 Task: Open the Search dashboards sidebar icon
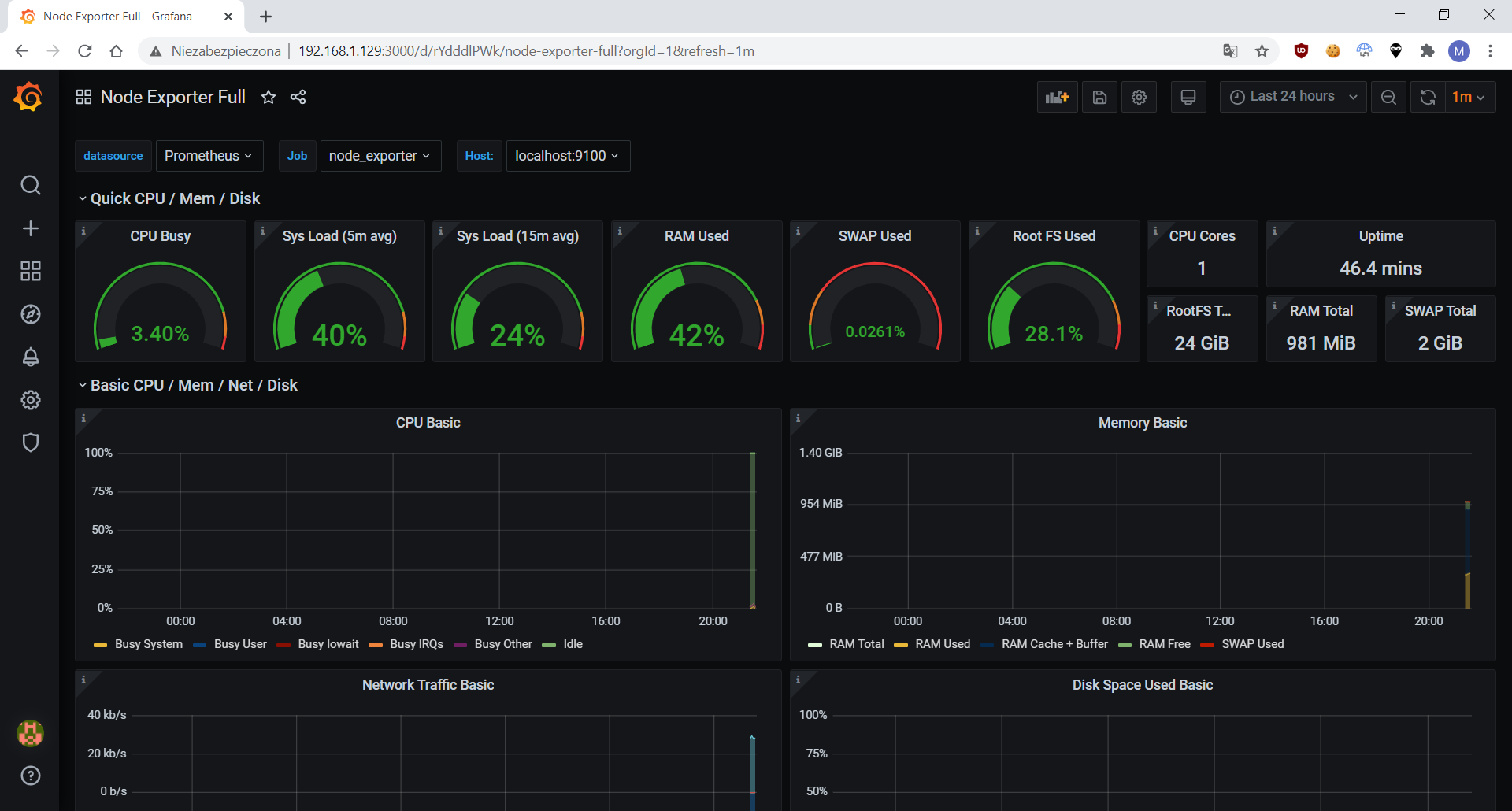pyautogui.click(x=30, y=185)
